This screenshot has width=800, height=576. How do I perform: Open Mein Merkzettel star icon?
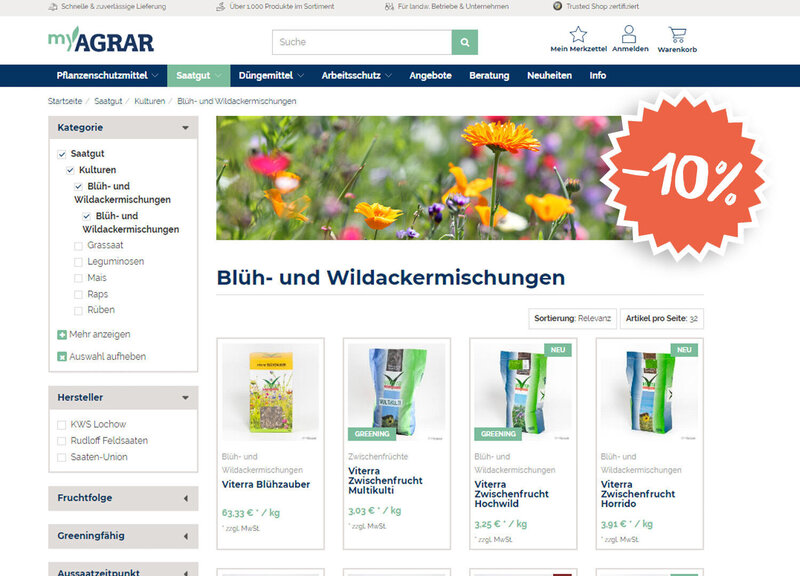[x=578, y=34]
